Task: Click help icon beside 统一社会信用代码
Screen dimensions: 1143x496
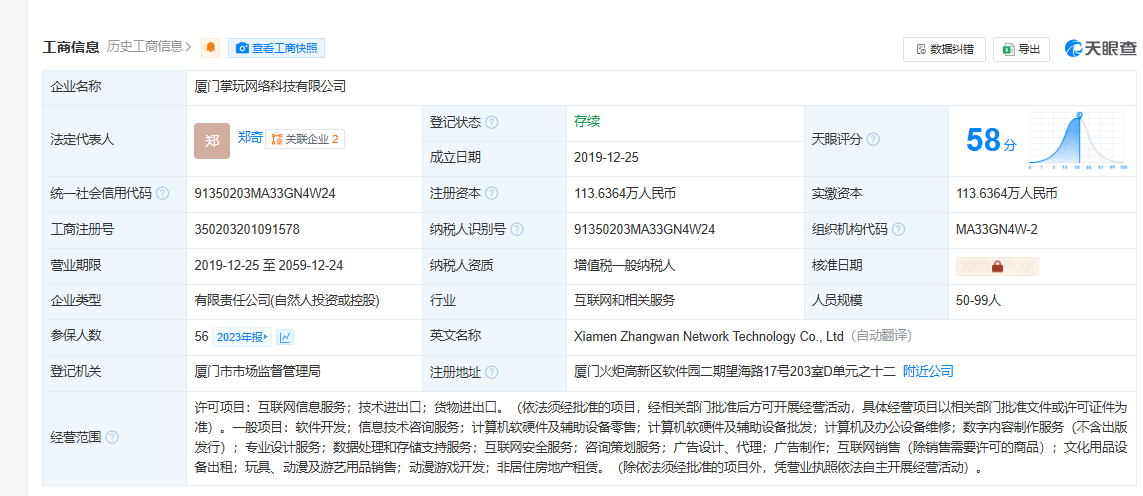Action: [163, 194]
